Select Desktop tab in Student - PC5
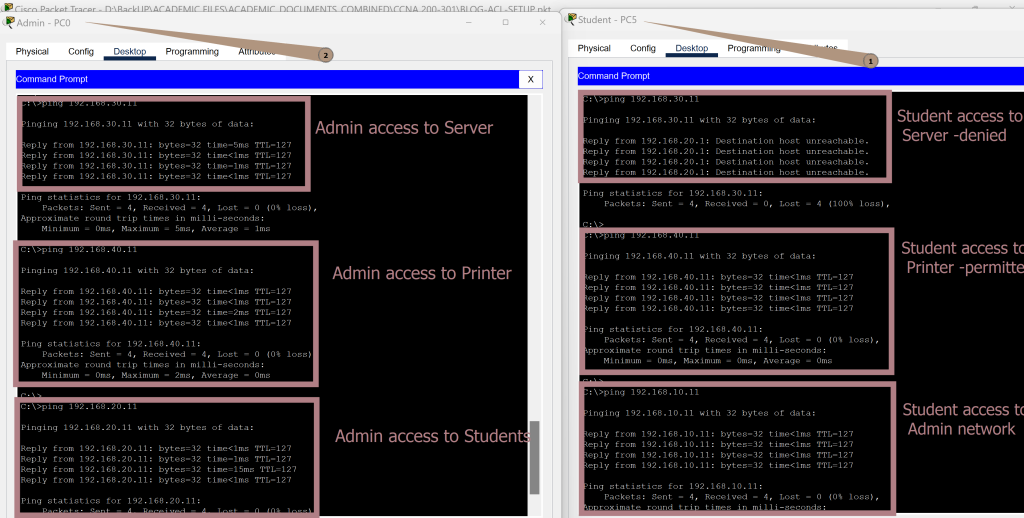 (x=692, y=48)
